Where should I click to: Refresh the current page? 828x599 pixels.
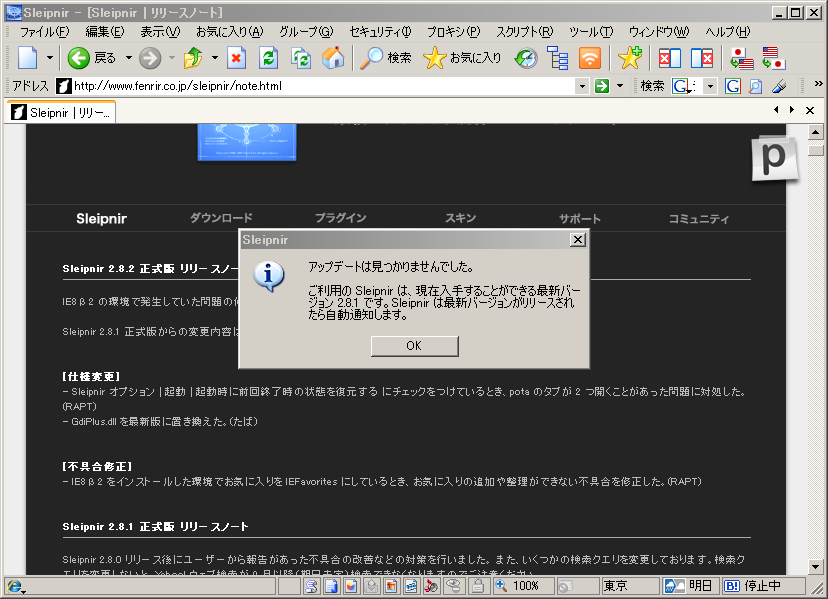point(269,58)
